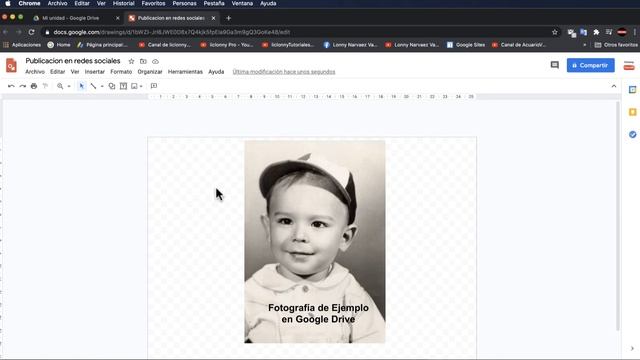Click the blue Compartir button
This screenshot has height=360, width=640.
pos(591,65)
